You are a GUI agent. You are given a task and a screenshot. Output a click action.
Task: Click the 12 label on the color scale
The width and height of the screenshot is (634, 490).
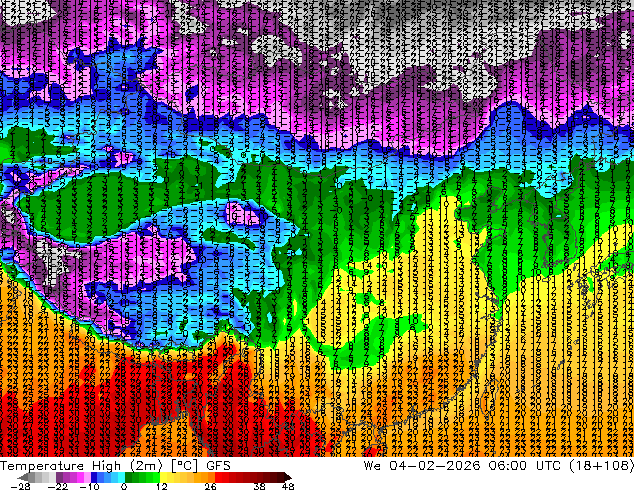coord(162,486)
